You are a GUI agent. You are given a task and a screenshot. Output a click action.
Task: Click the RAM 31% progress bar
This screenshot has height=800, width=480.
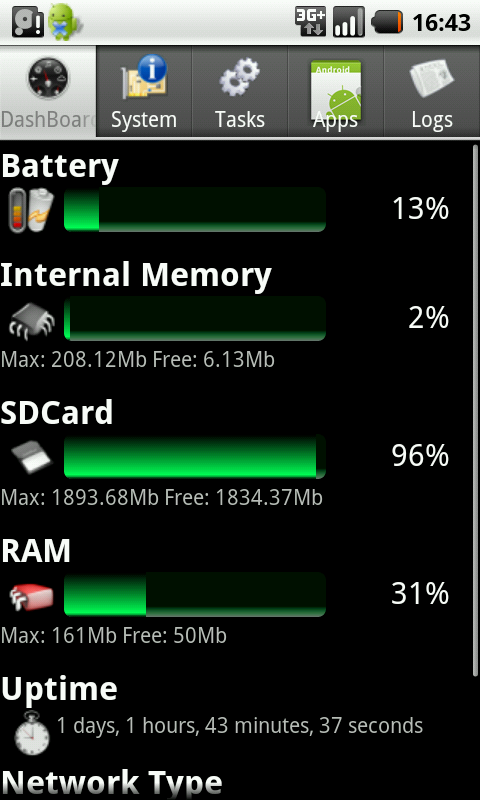click(195, 594)
